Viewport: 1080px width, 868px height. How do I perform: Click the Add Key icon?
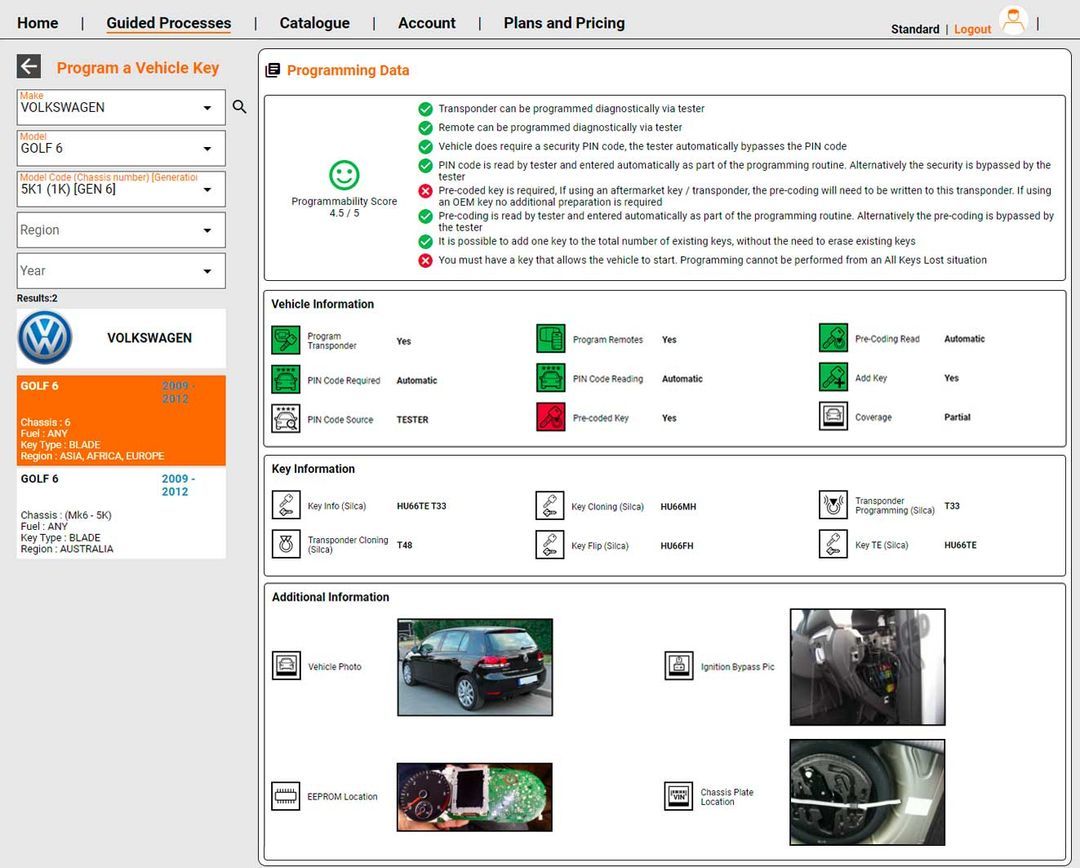(x=833, y=377)
